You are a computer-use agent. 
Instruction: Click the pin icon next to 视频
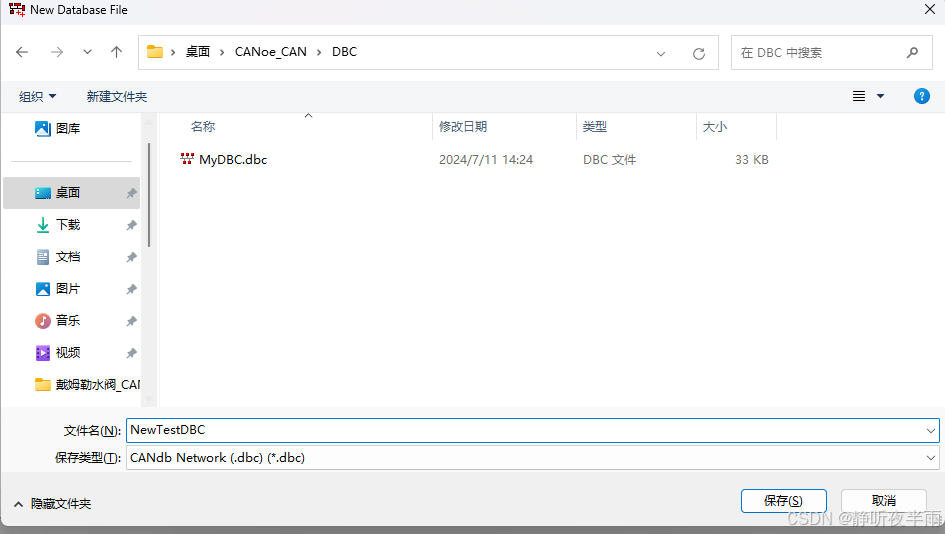pyautogui.click(x=131, y=353)
